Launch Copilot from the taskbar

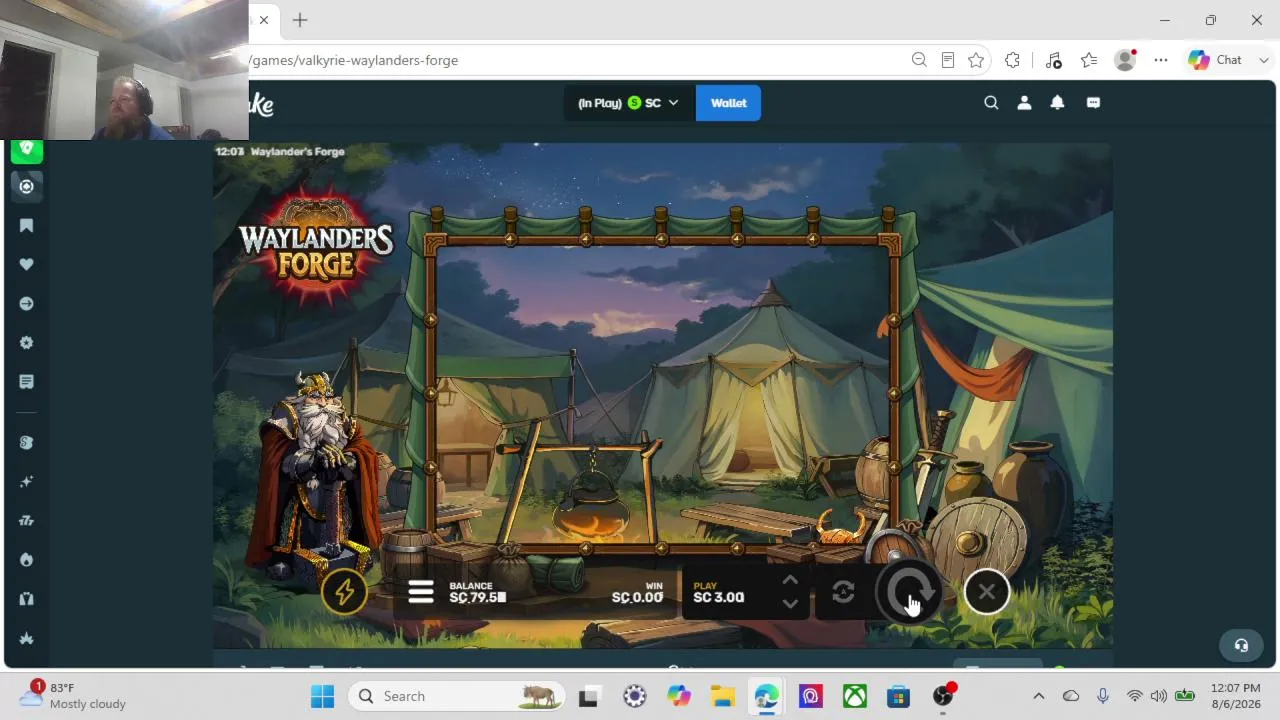point(679,696)
